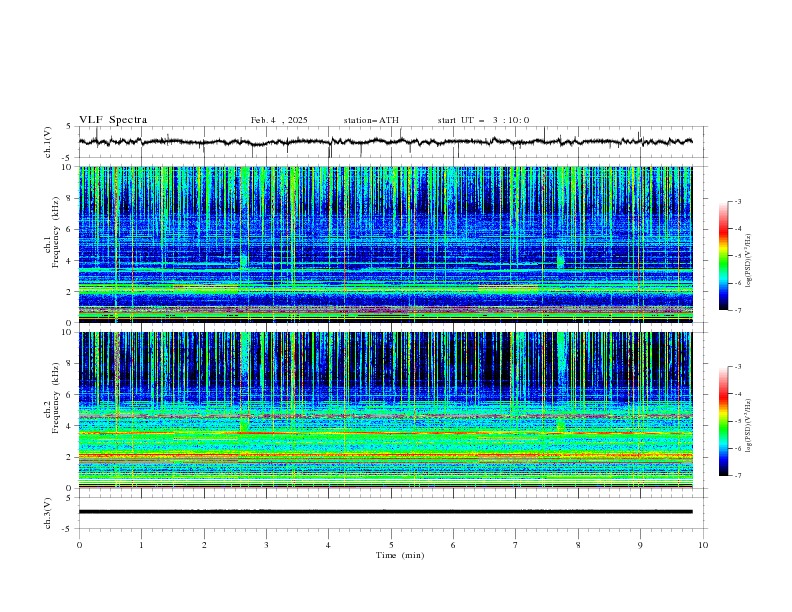Click the "ch.3(V)" axis label
Screen dimensions: 792x612
(x=48, y=513)
